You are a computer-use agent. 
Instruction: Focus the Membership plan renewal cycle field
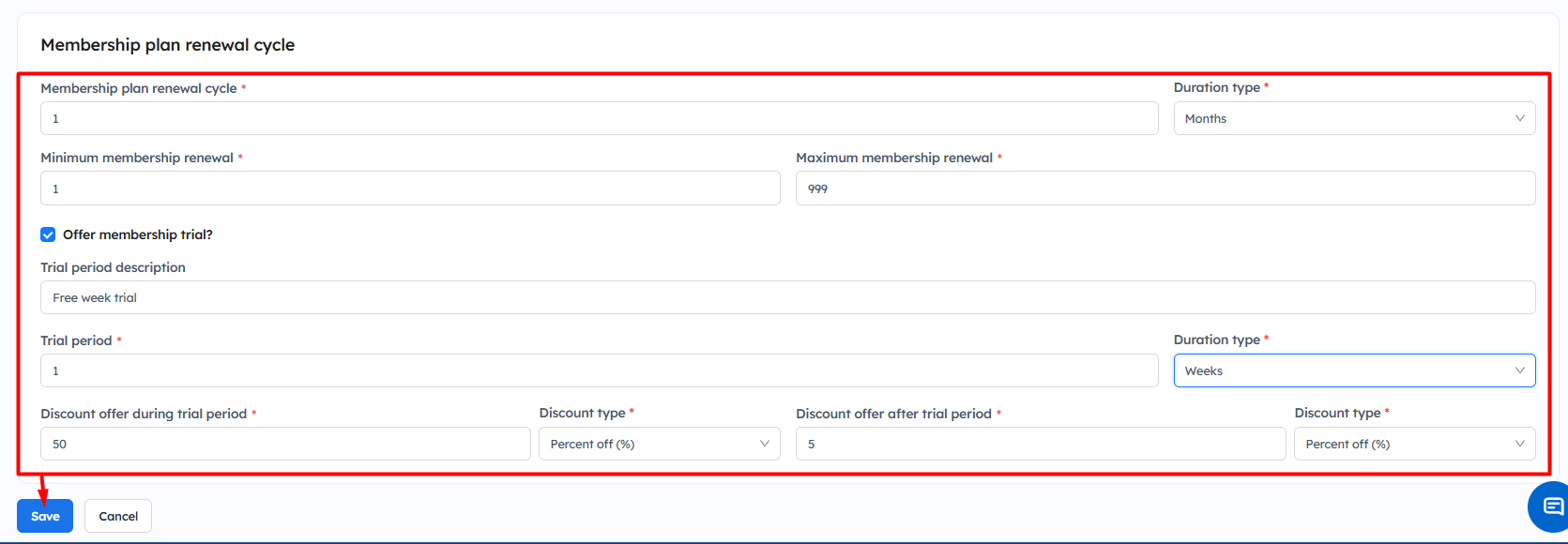(x=599, y=118)
